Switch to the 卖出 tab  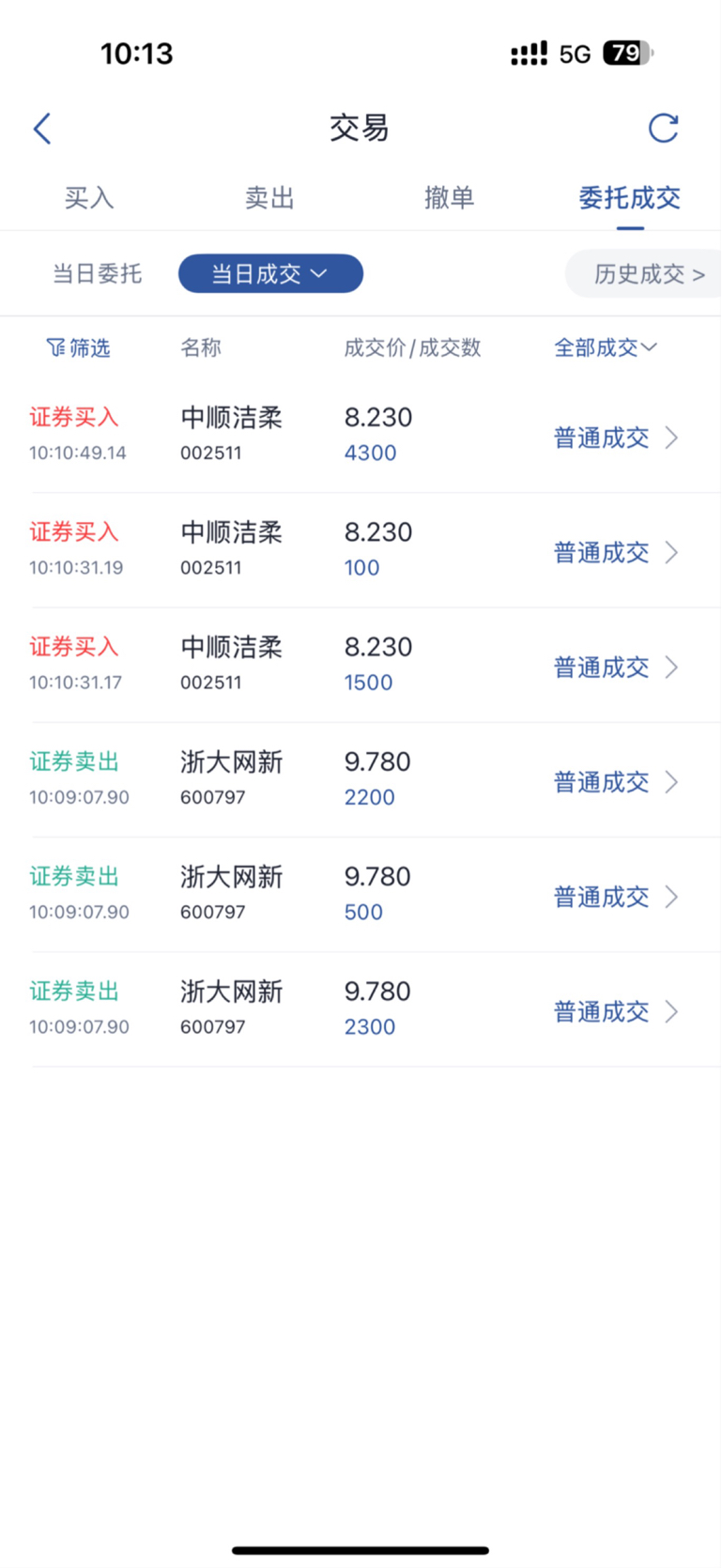click(x=269, y=198)
